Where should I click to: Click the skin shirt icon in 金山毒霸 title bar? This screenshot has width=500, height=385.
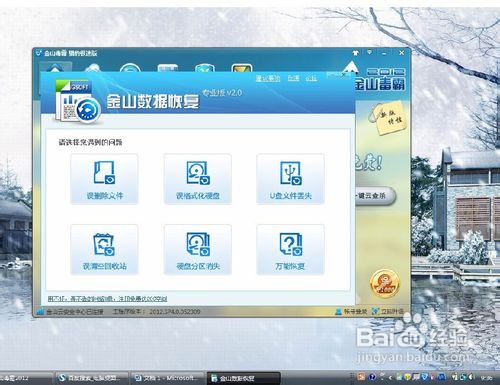click(x=356, y=53)
